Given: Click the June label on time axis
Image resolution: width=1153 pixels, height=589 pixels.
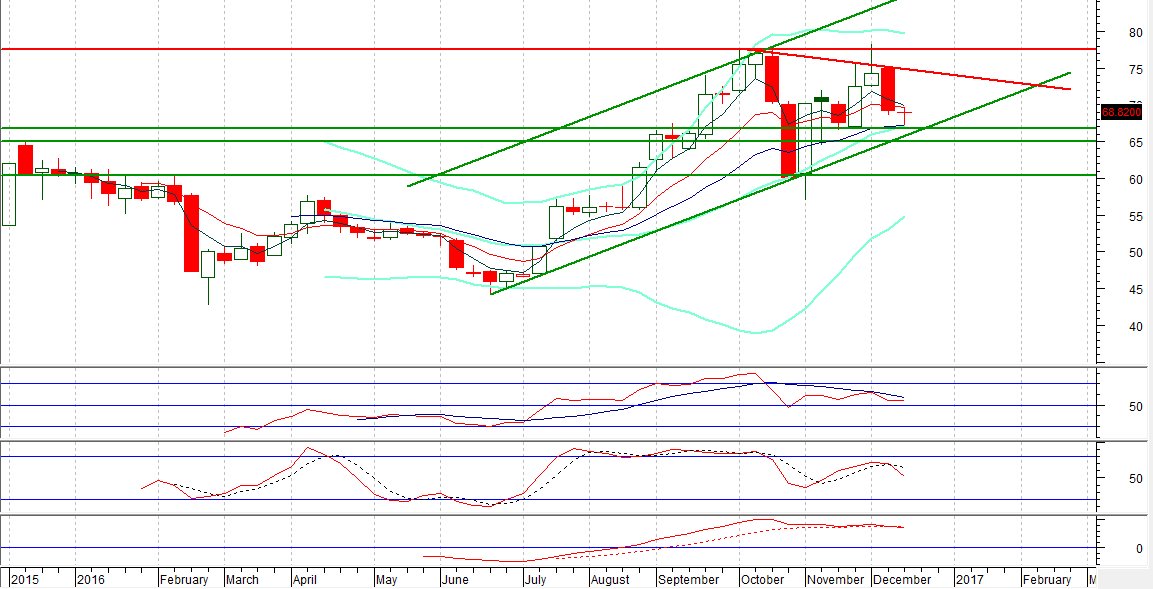Looking at the screenshot, I should coord(456,579).
